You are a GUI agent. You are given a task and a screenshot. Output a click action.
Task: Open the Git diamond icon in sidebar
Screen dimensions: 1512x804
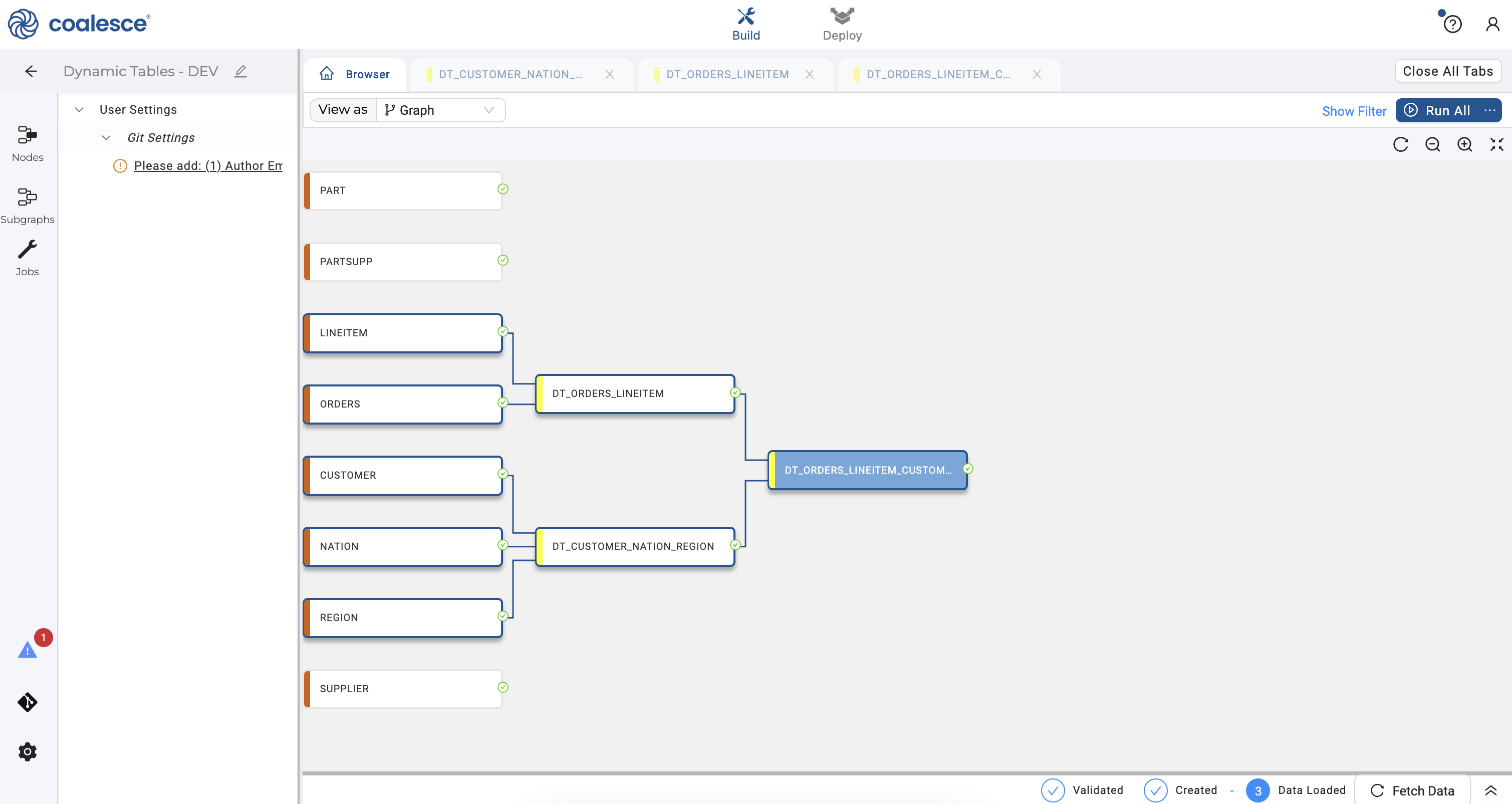tap(27, 702)
